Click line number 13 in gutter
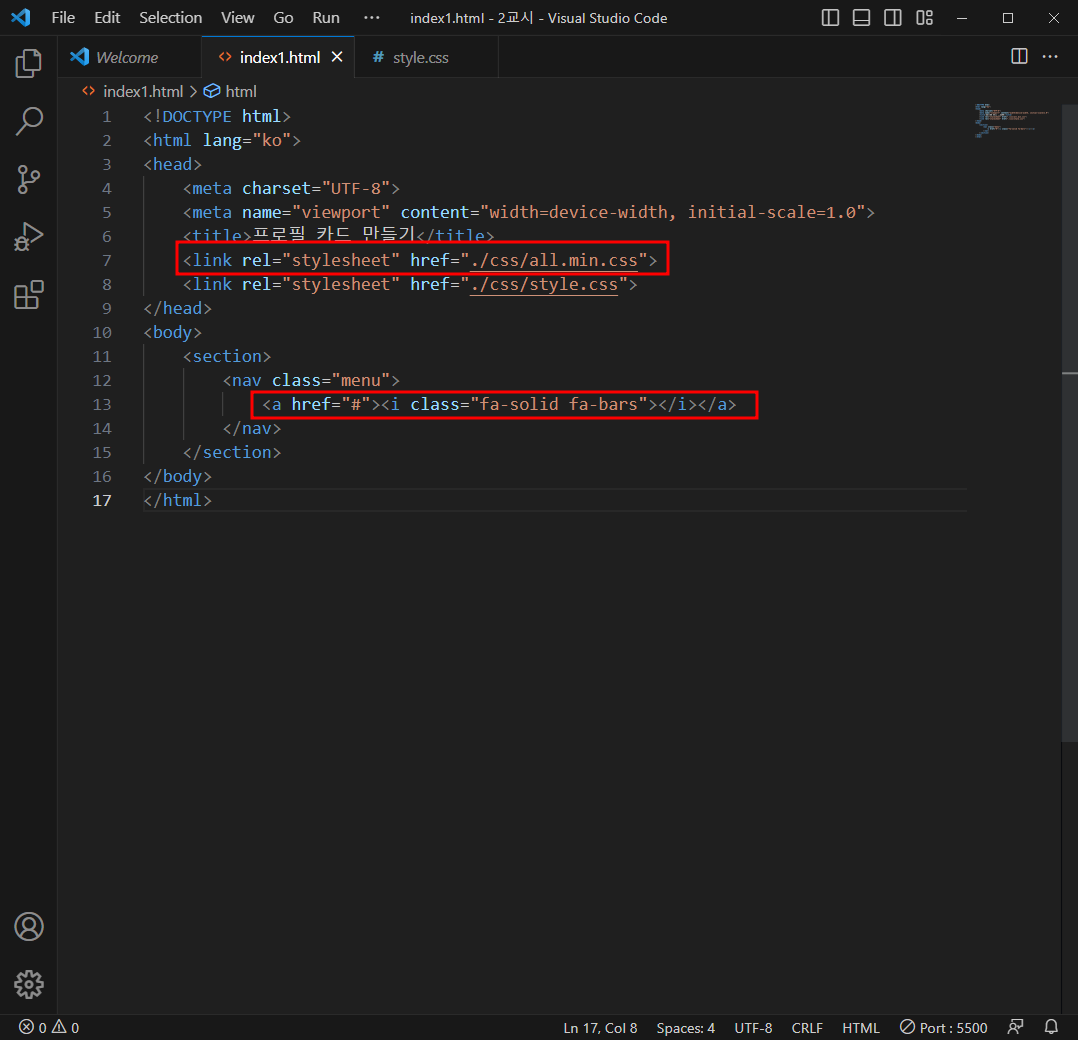 tap(102, 404)
